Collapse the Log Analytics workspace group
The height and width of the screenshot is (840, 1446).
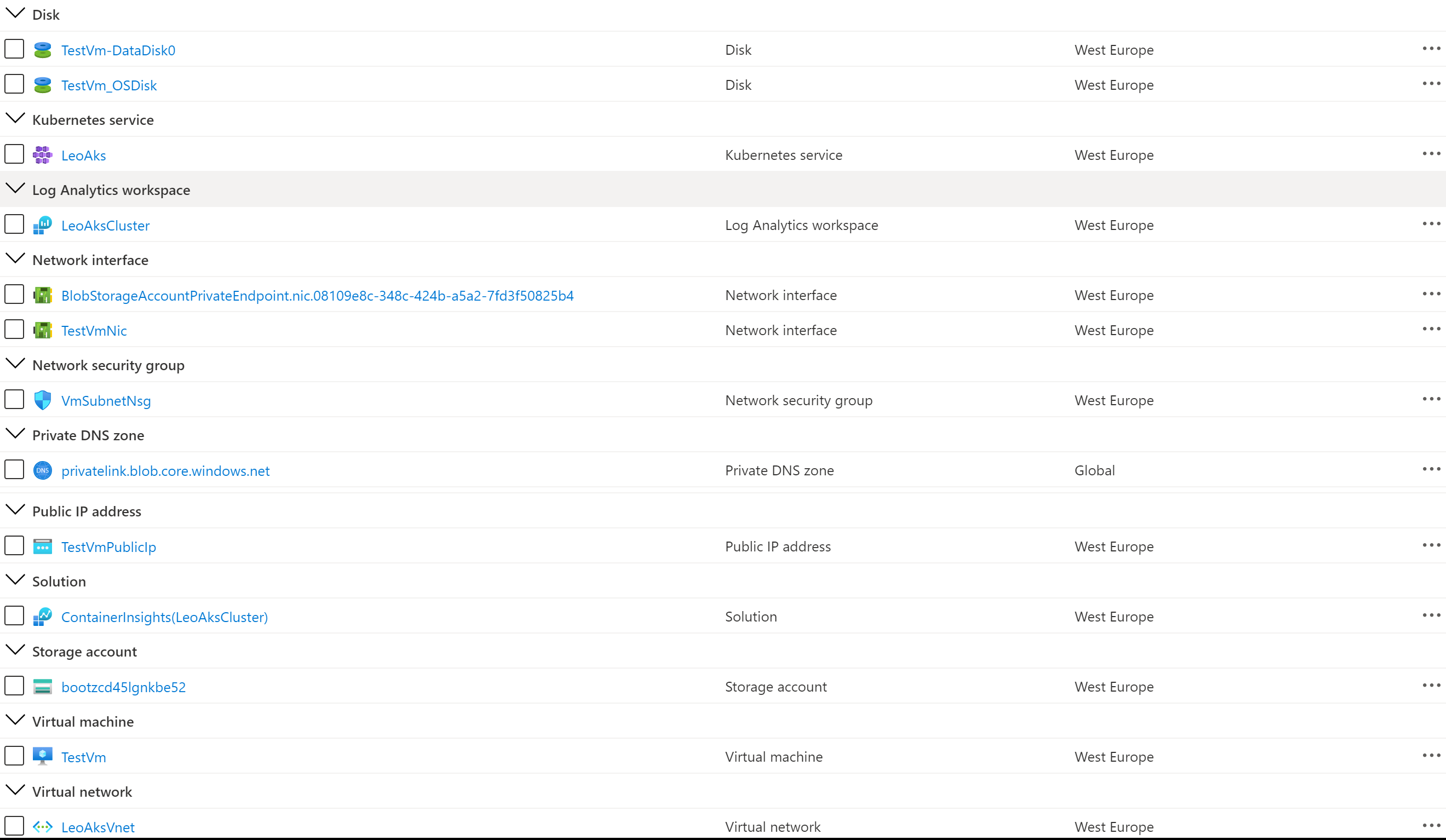tap(15, 189)
